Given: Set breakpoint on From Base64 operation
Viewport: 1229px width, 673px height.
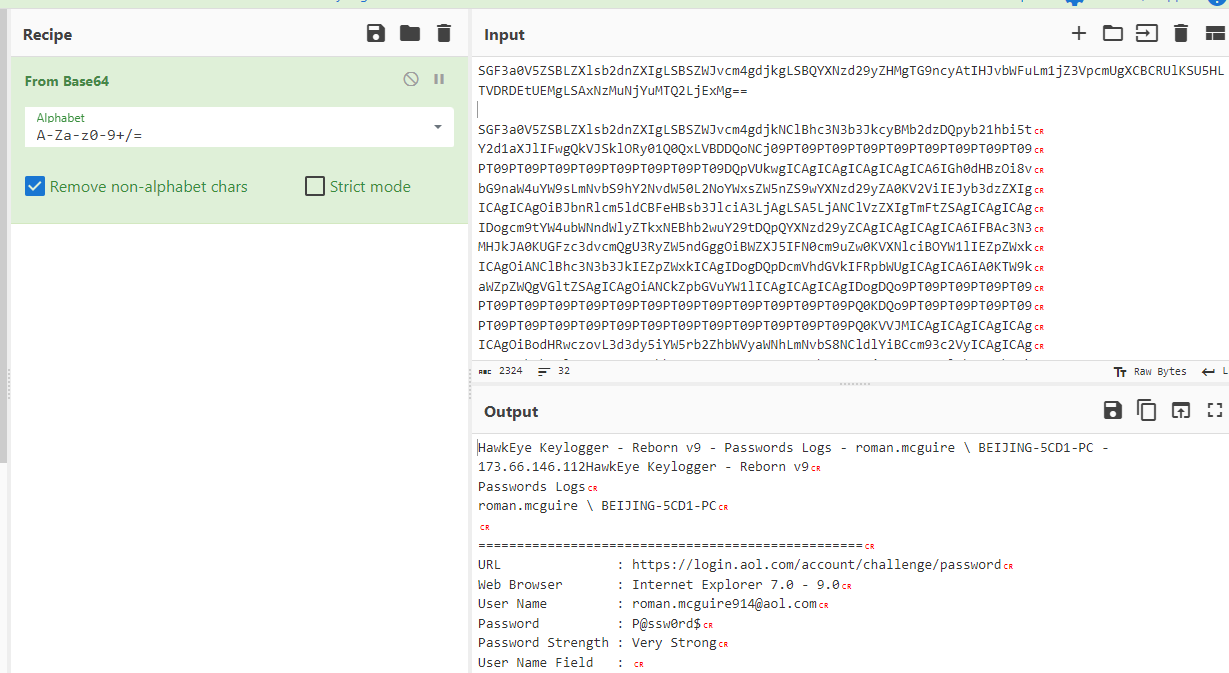Looking at the screenshot, I should coord(439,80).
